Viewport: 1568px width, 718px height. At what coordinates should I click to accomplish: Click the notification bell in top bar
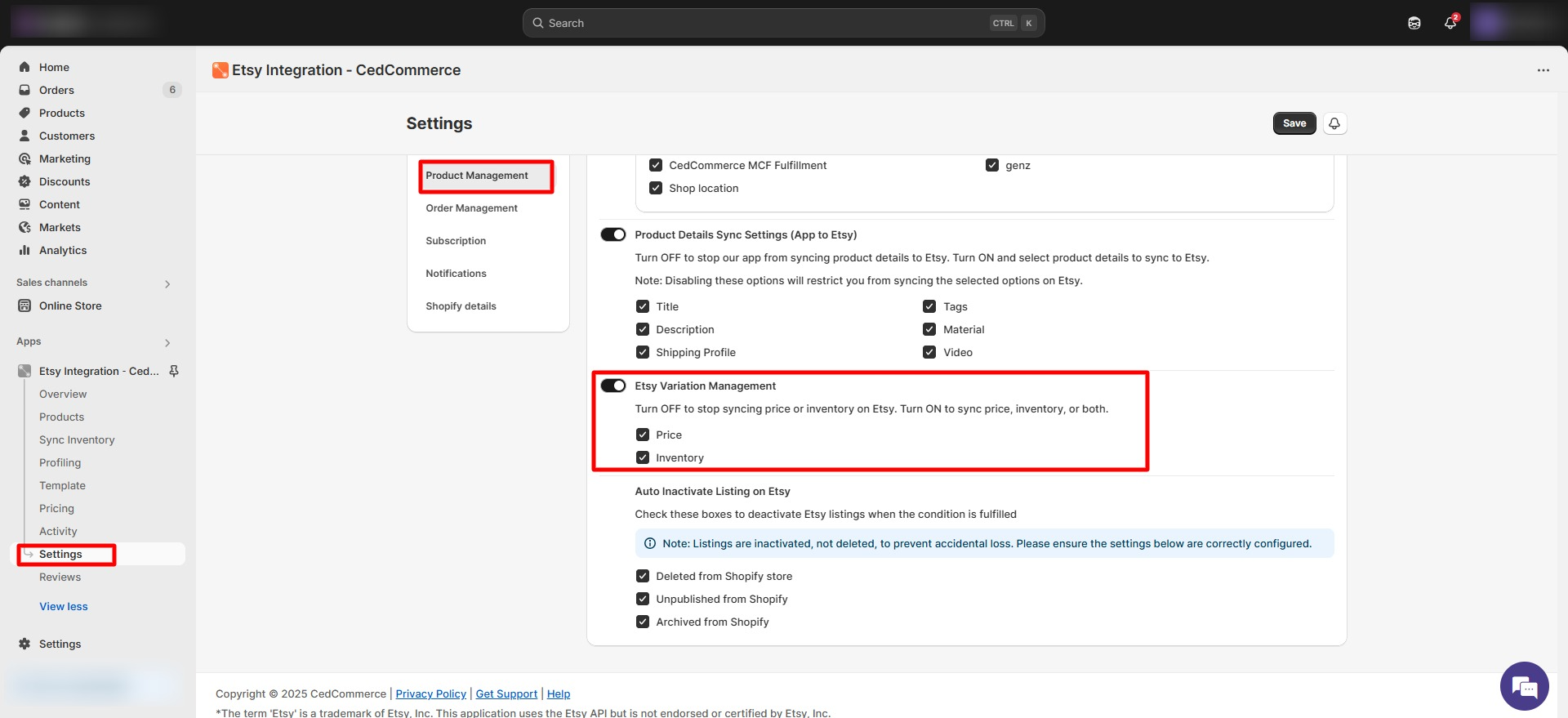tap(1450, 23)
